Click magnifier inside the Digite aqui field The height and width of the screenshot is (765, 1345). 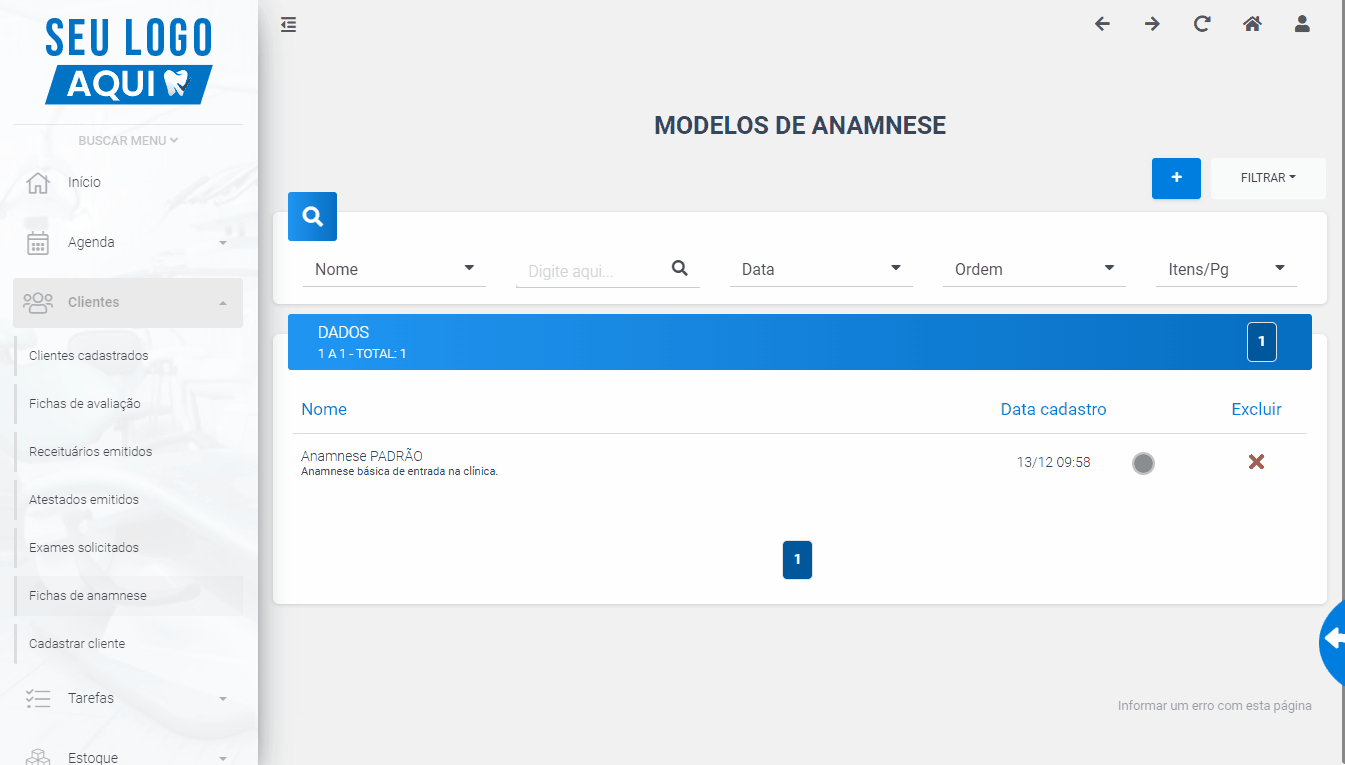[x=680, y=268]
